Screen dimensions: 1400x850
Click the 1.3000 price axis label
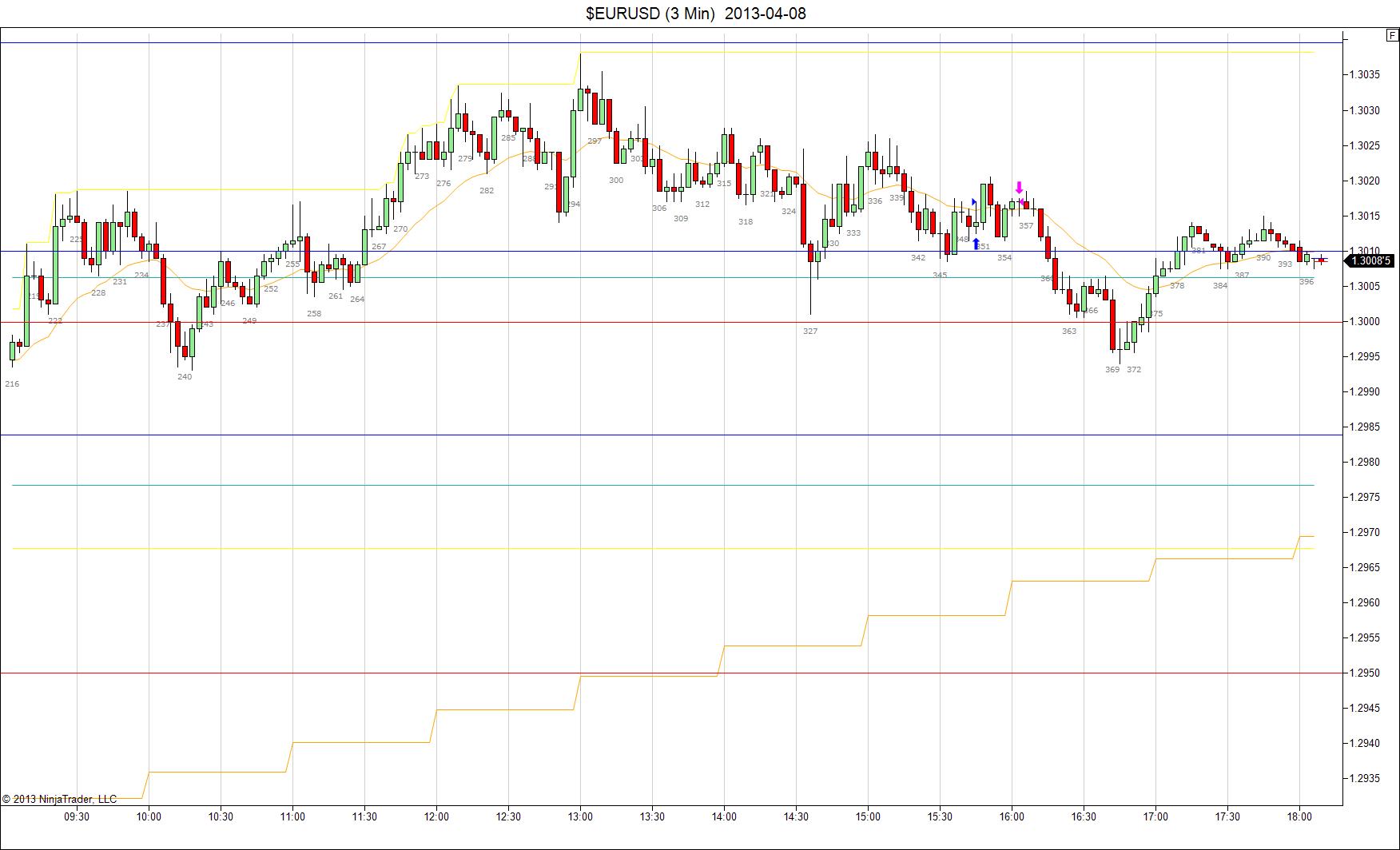[1364, 321]
